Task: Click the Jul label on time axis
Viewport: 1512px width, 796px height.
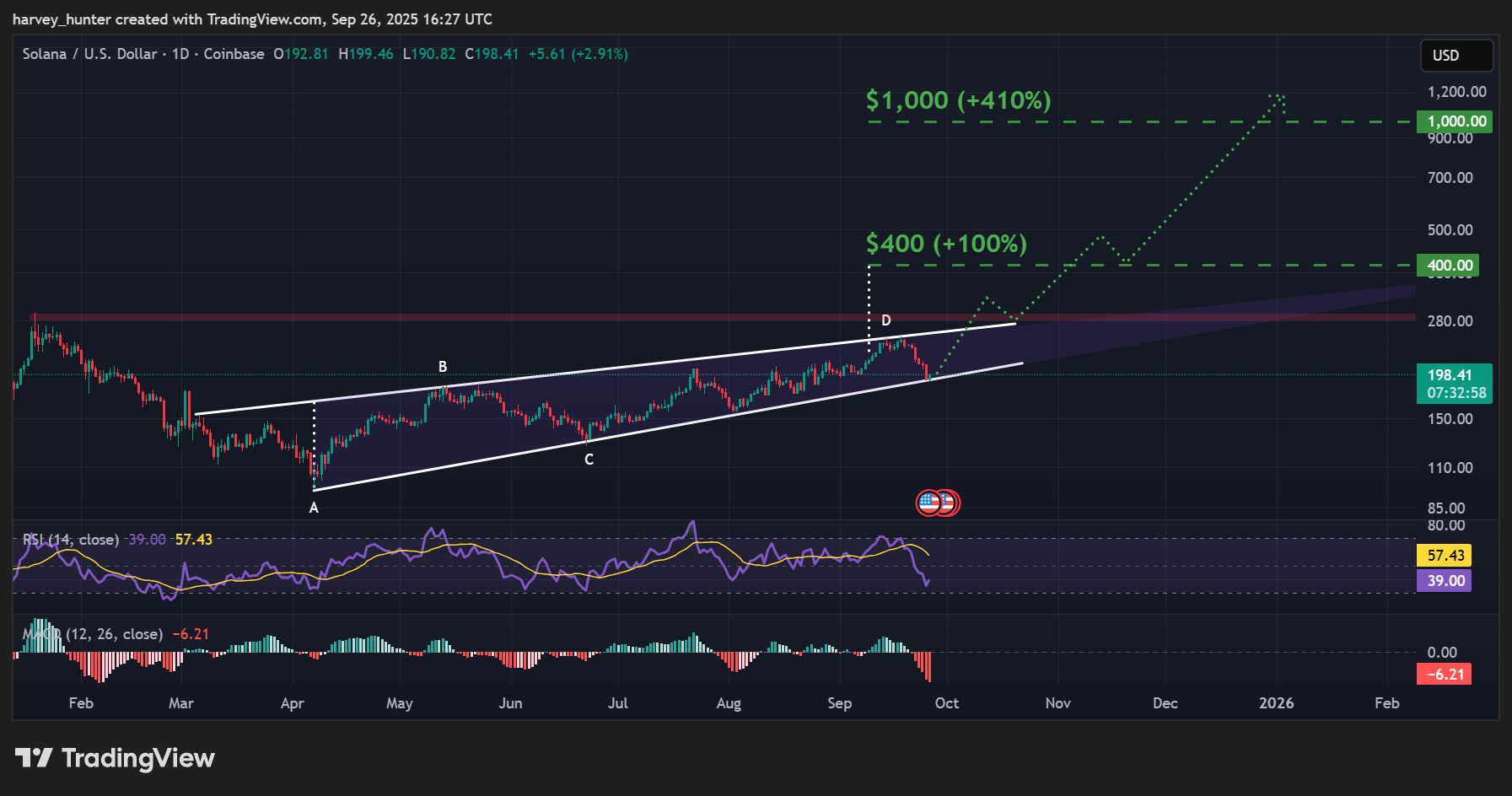Action: pos(618,703)
